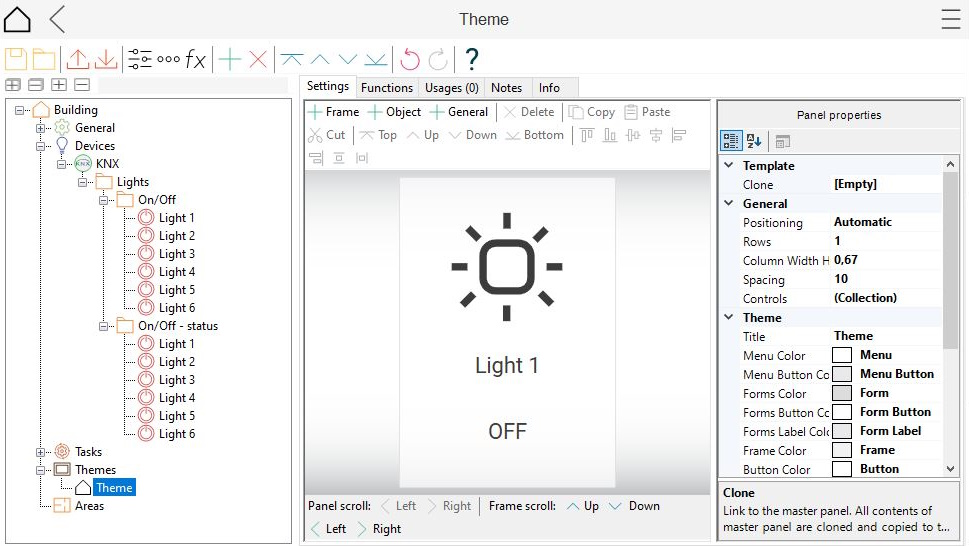Click the property pages icon
Viewport: 969px width, 546px height.
click(x=782, y=141)
